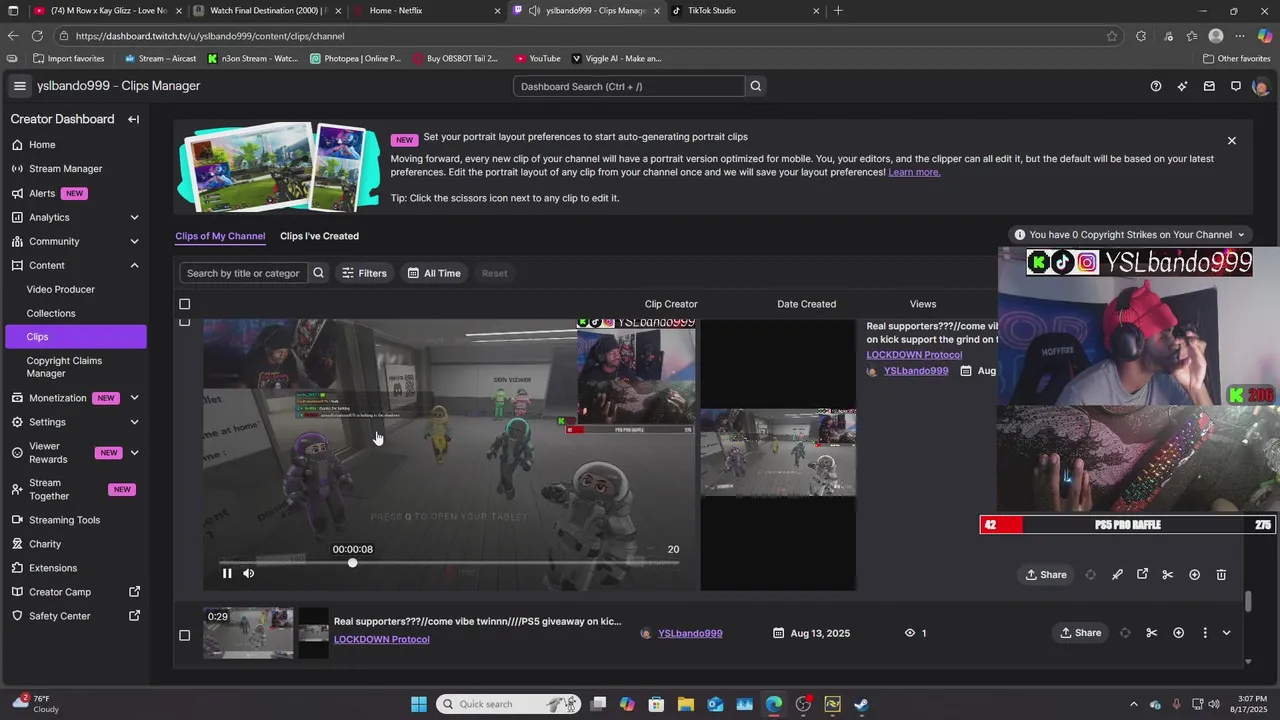Tick the checkbox of the Aug 13 clip row
This screenshot has width=1280, height=720.
(184, 635)
